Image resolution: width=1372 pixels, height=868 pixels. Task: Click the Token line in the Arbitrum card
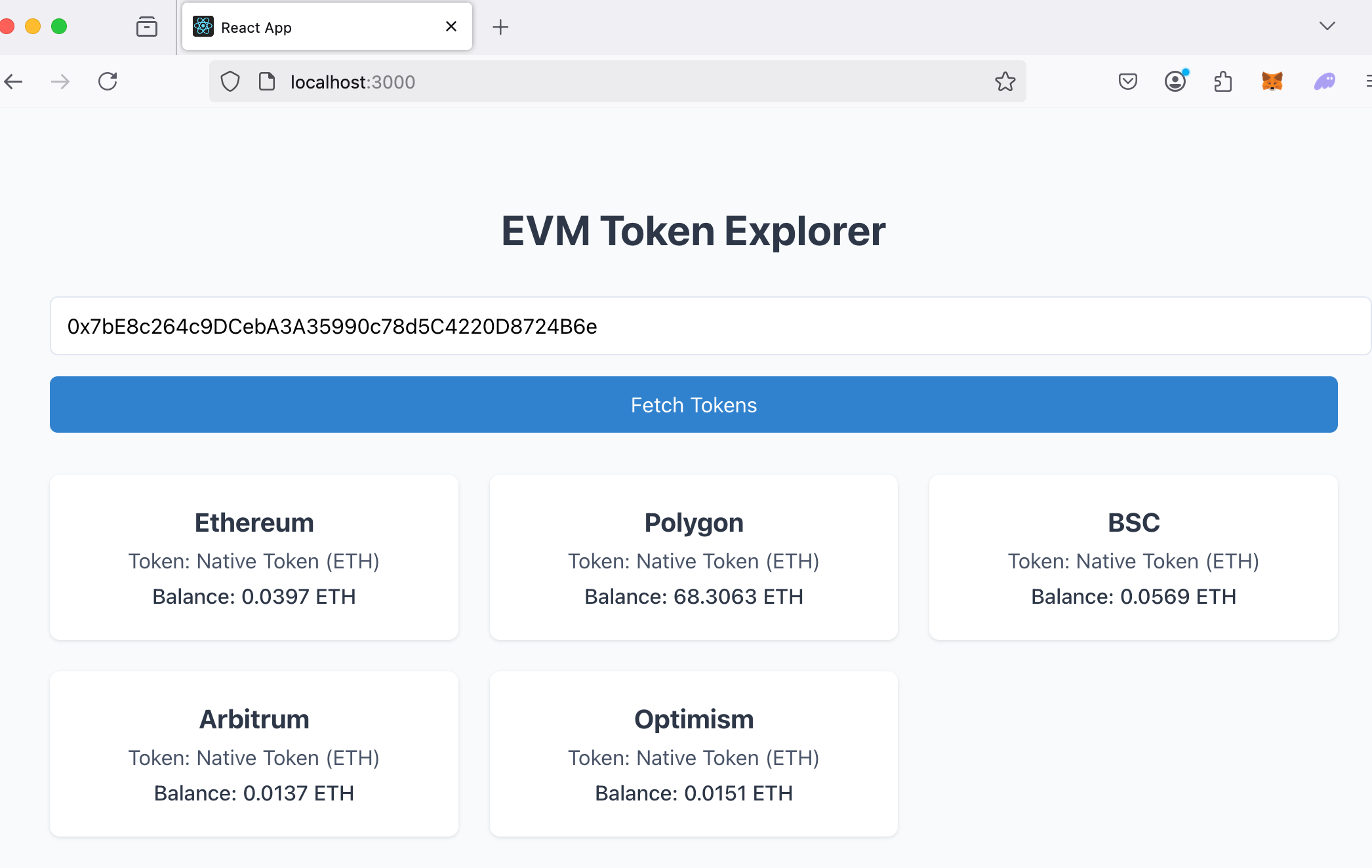[254, 758]
